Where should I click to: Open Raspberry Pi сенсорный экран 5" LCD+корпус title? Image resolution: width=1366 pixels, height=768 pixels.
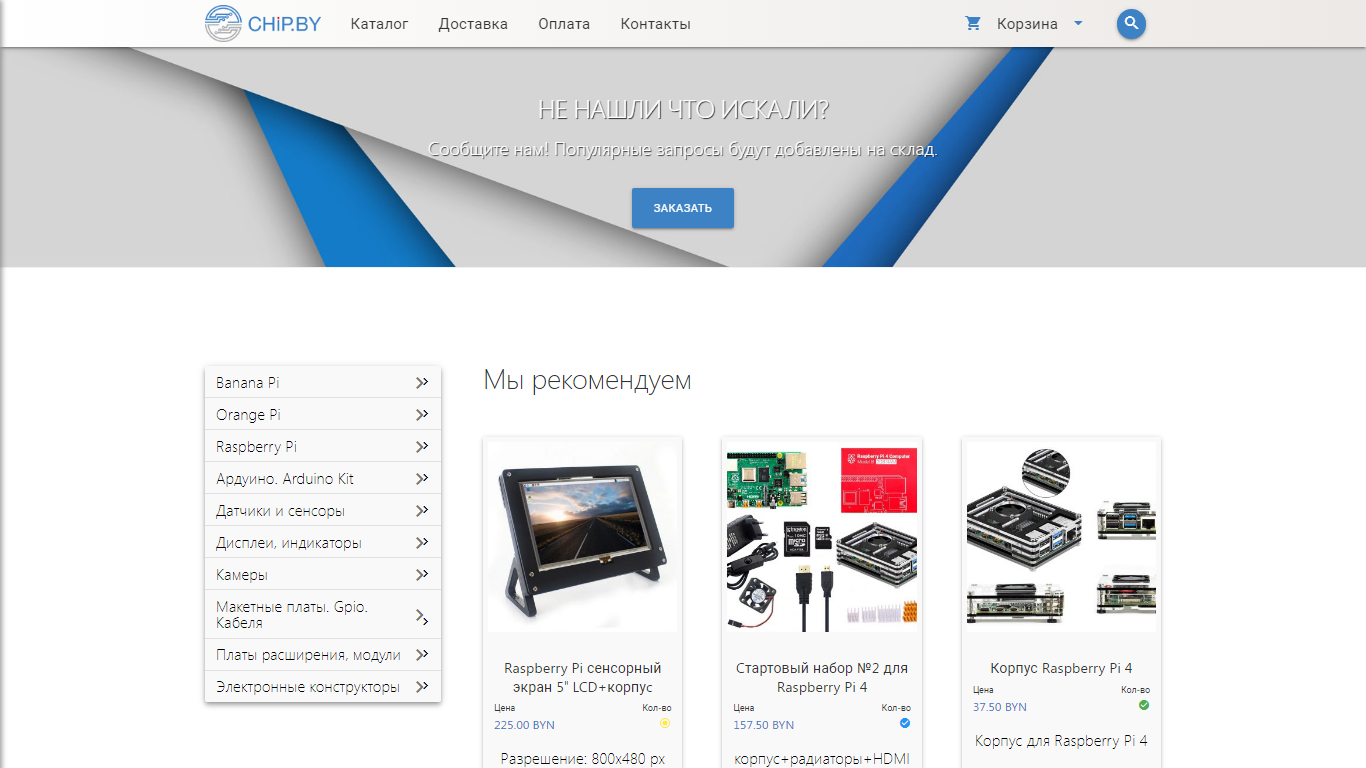[583, 677]
